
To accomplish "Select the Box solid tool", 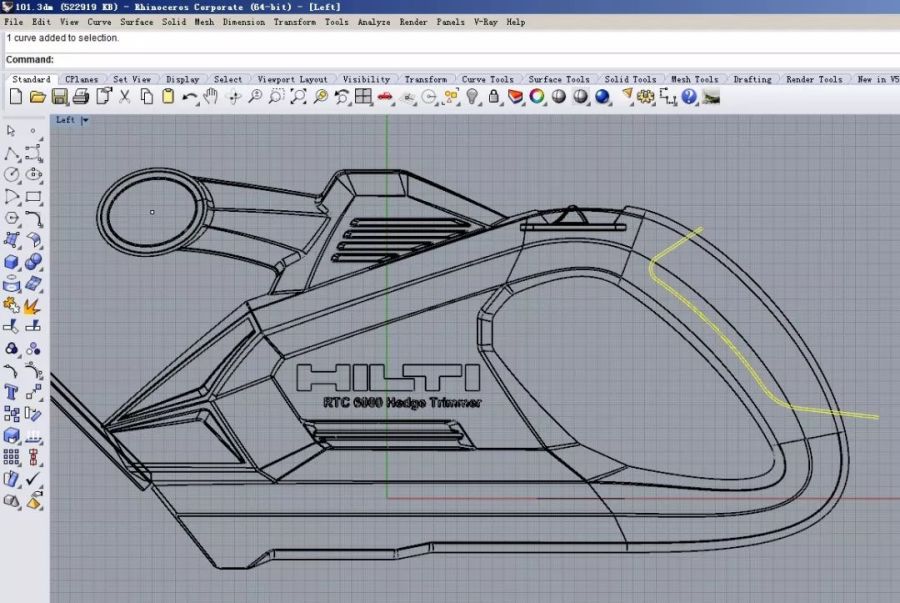I will tap(12, 262).
